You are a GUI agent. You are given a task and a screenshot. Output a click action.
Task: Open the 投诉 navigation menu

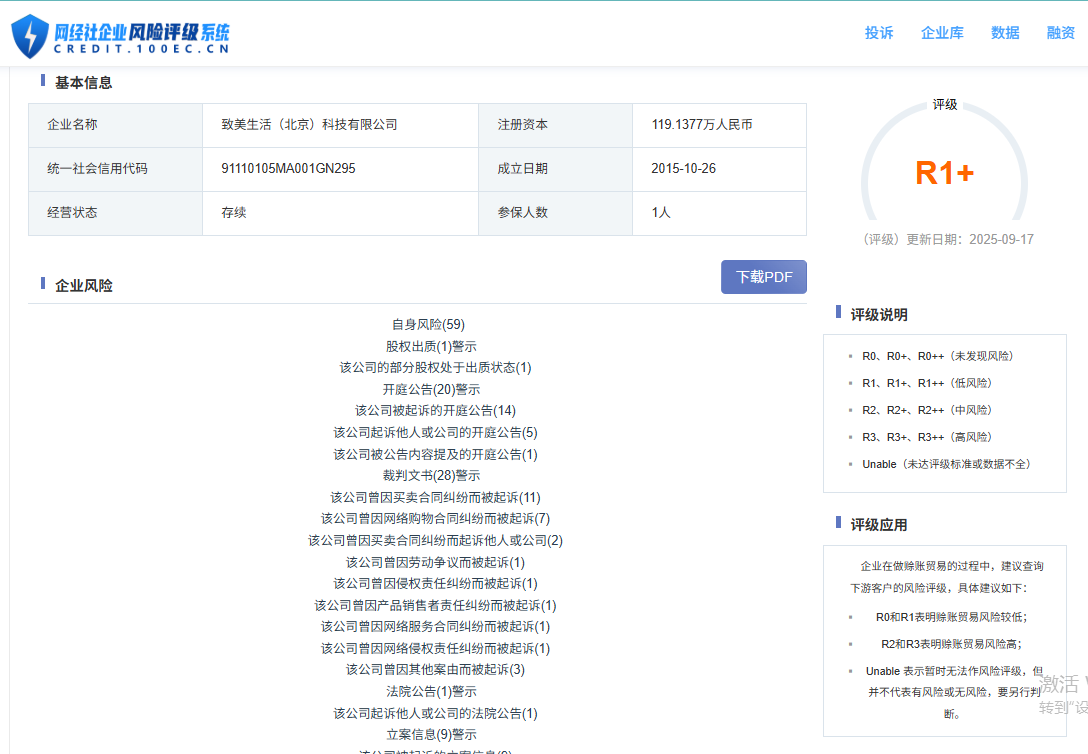[x=878, y=33]
